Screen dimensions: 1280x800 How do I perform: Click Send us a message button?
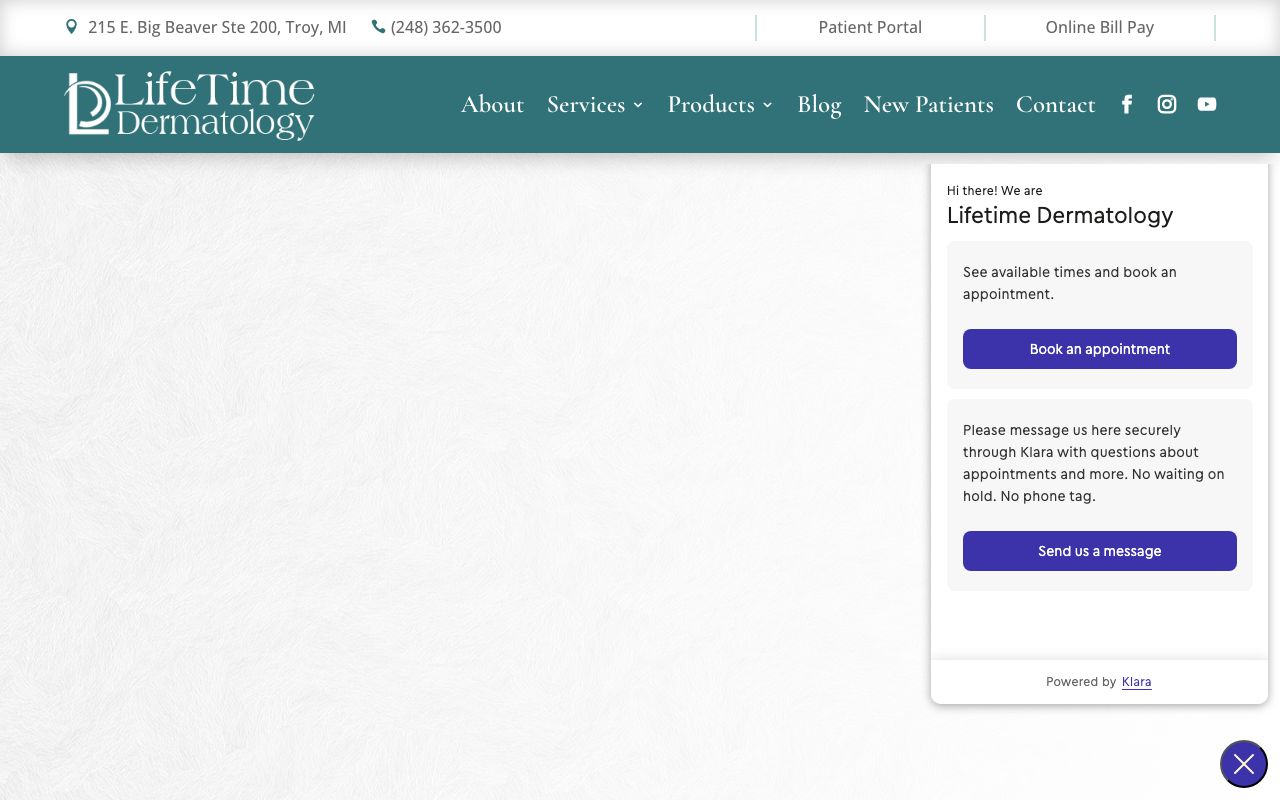pos(1100,551)
